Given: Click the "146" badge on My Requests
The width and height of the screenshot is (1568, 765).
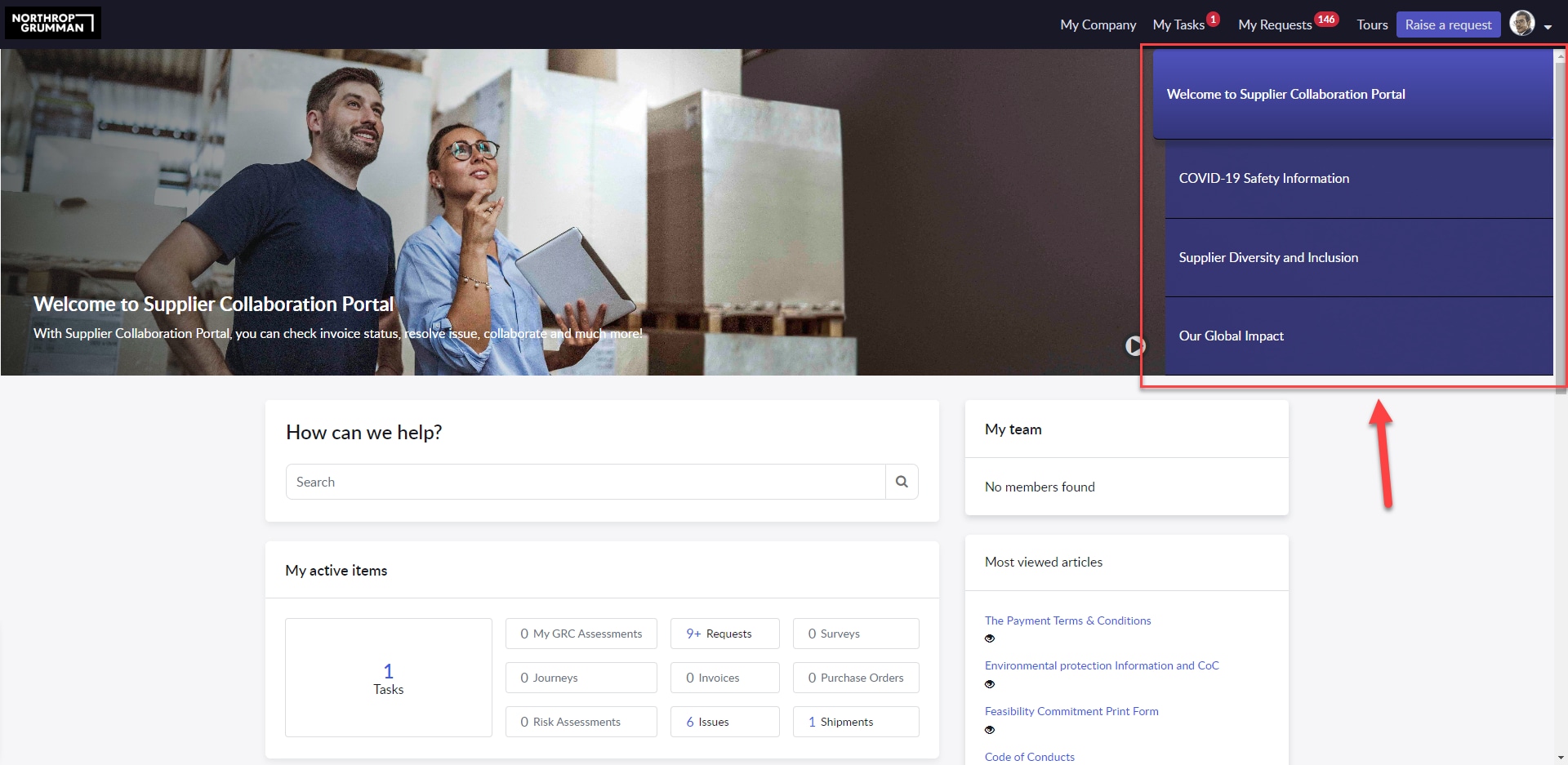Looking at the screenshot, I should pos(1327,18).
